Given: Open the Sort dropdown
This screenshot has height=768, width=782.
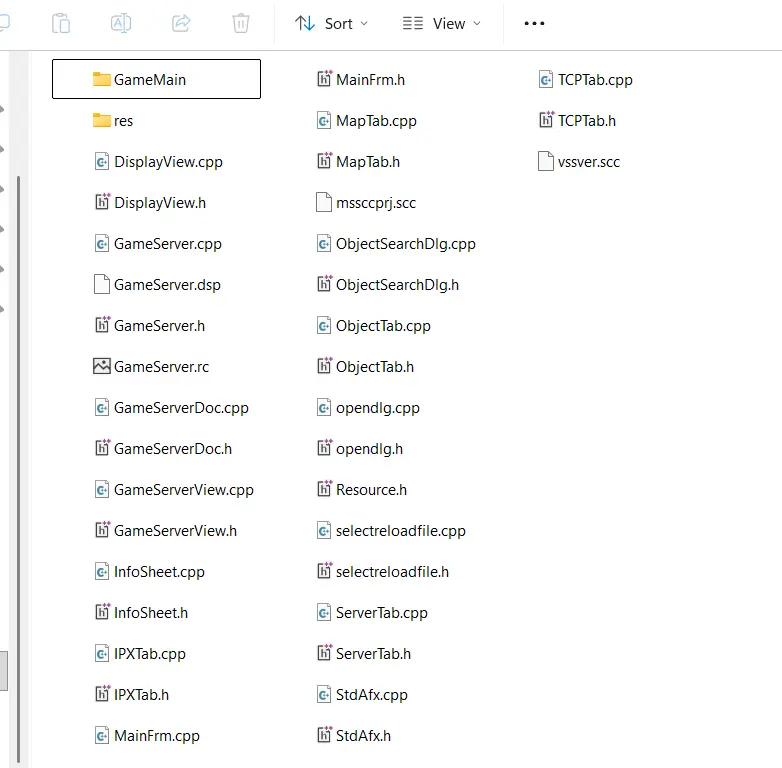Looking at the screenshot, I should (x=331, y=23).
